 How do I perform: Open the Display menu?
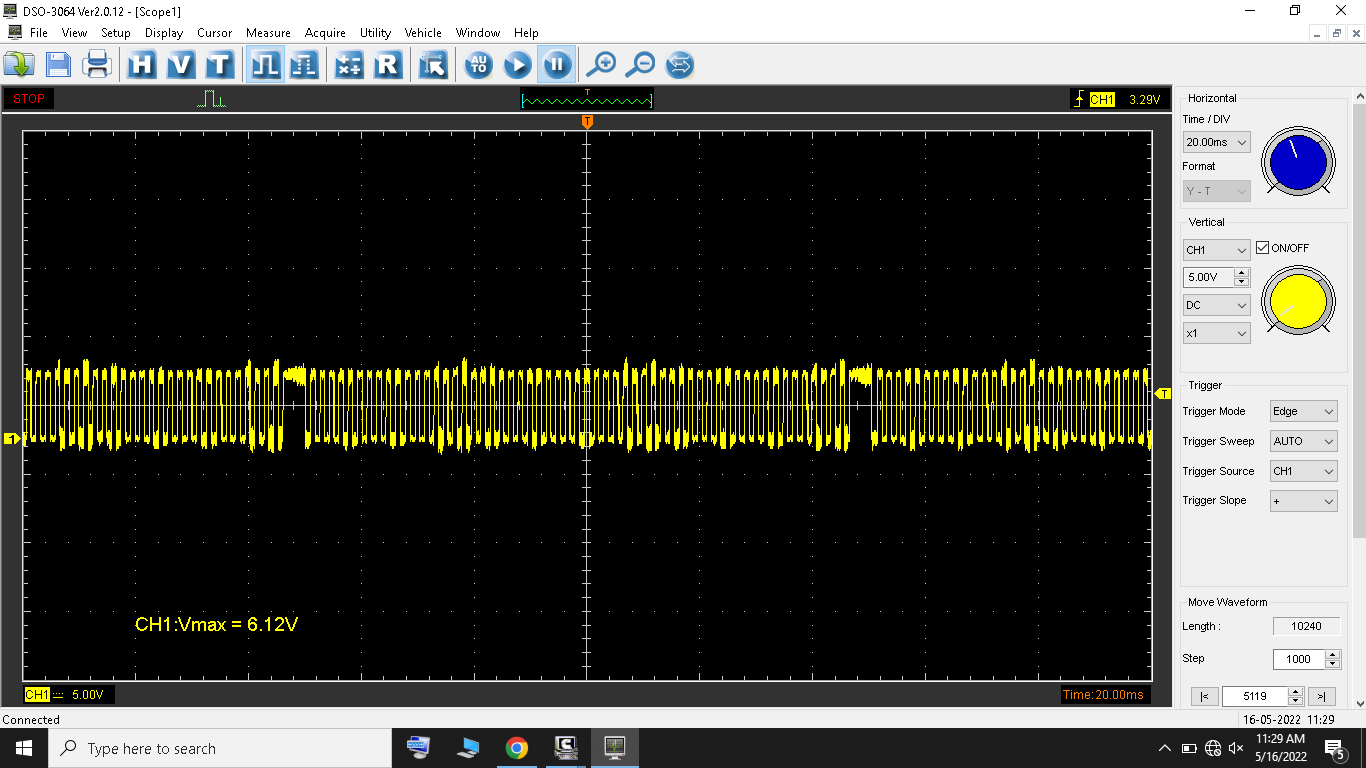point(164,32)
